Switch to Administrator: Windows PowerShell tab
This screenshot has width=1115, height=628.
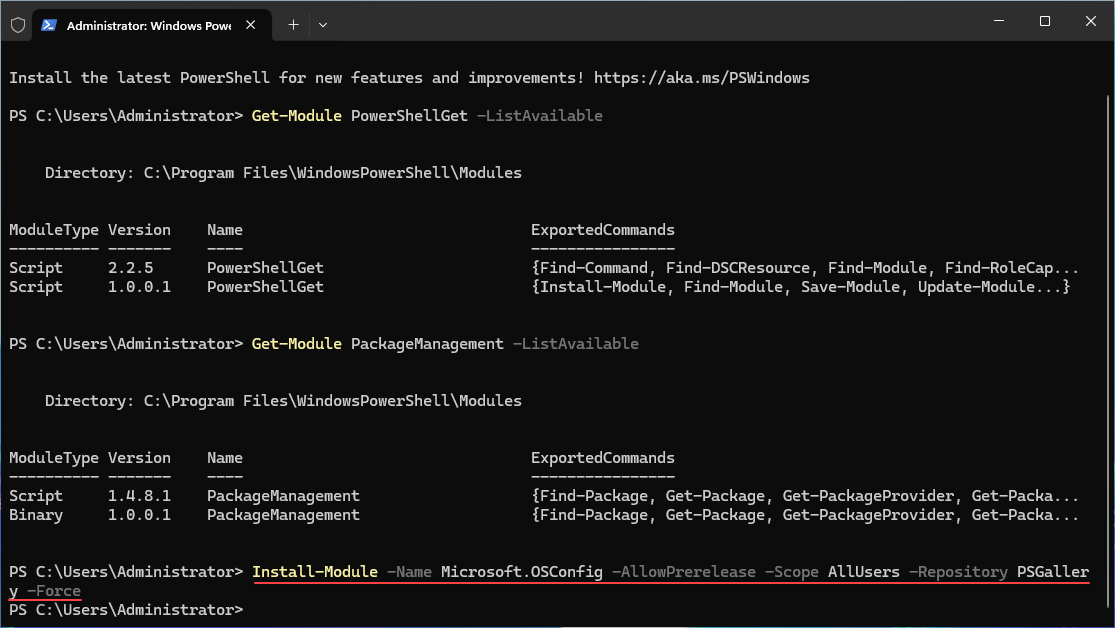(x=148, y=25)
